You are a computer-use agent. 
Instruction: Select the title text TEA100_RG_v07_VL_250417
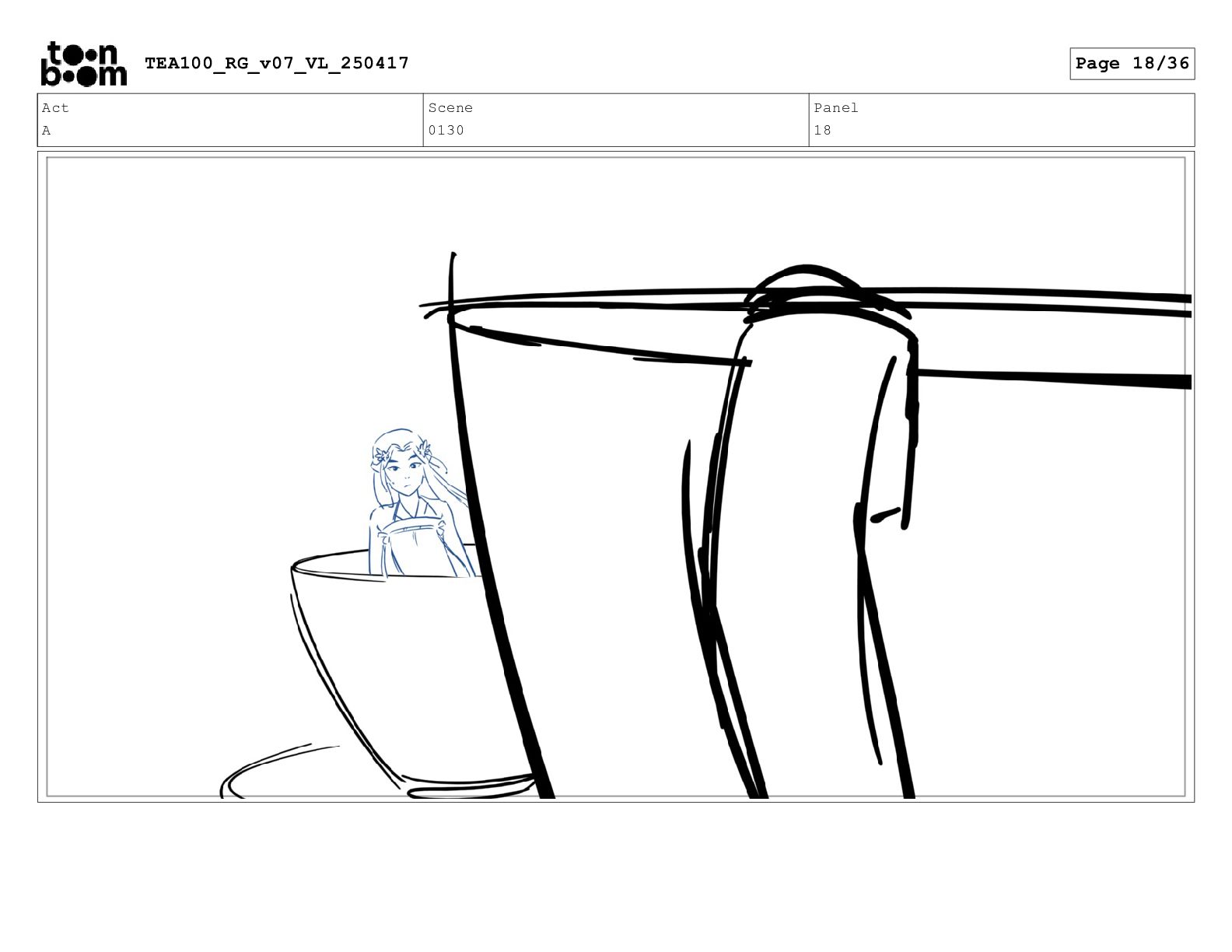point(277,63)
